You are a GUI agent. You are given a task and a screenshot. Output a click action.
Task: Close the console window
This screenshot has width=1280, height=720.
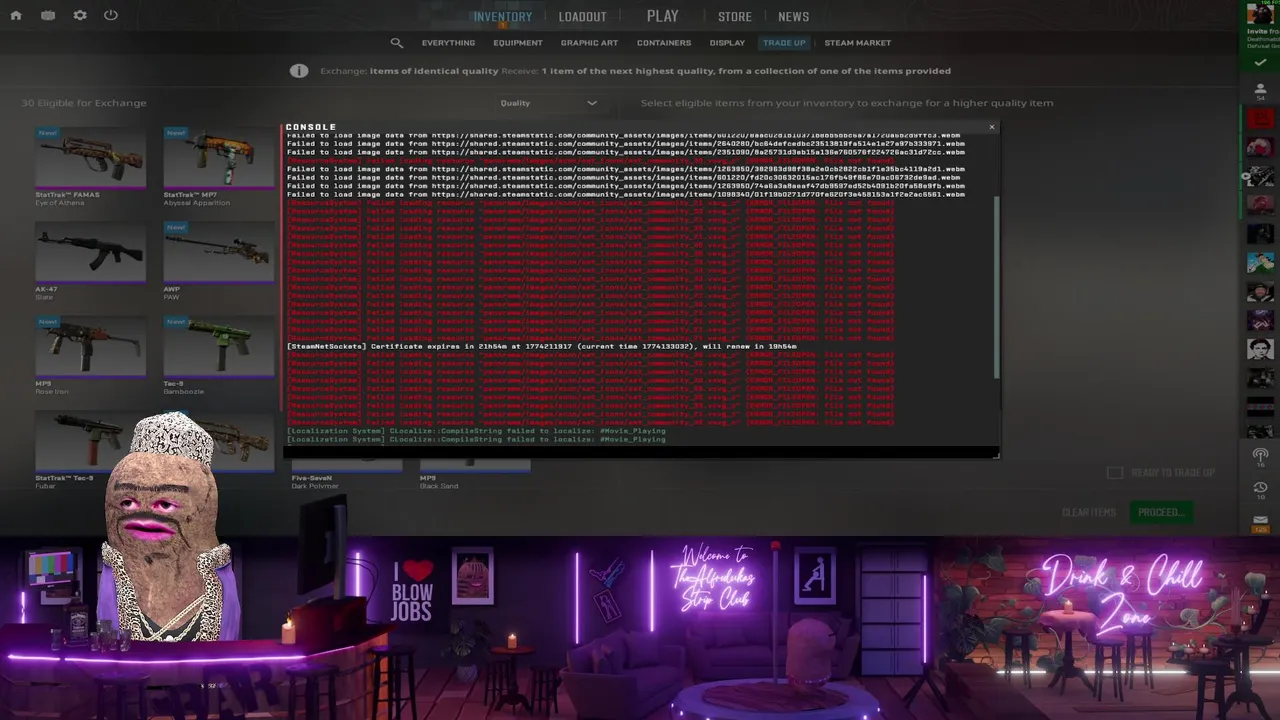point(991,127)
